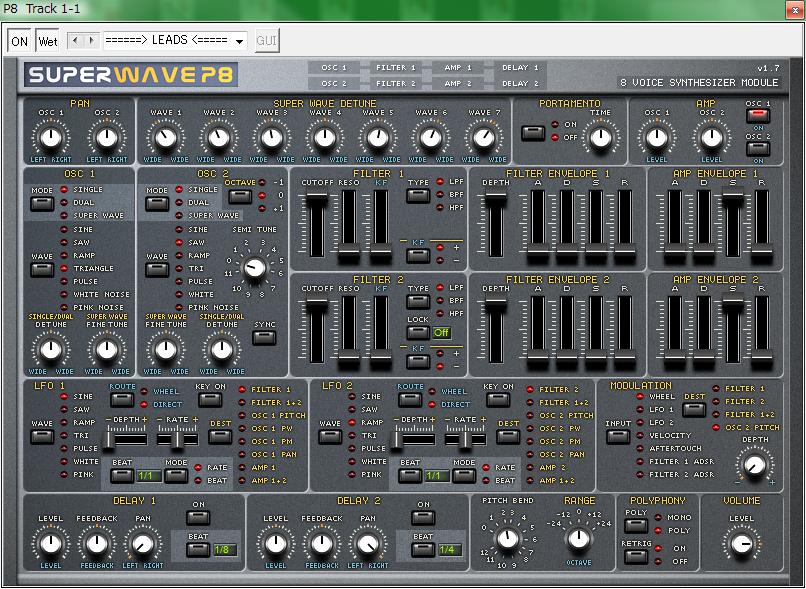Screen dimensions: 806x589
Task: Click the Volume level knob
Action: tap(741, 543)
